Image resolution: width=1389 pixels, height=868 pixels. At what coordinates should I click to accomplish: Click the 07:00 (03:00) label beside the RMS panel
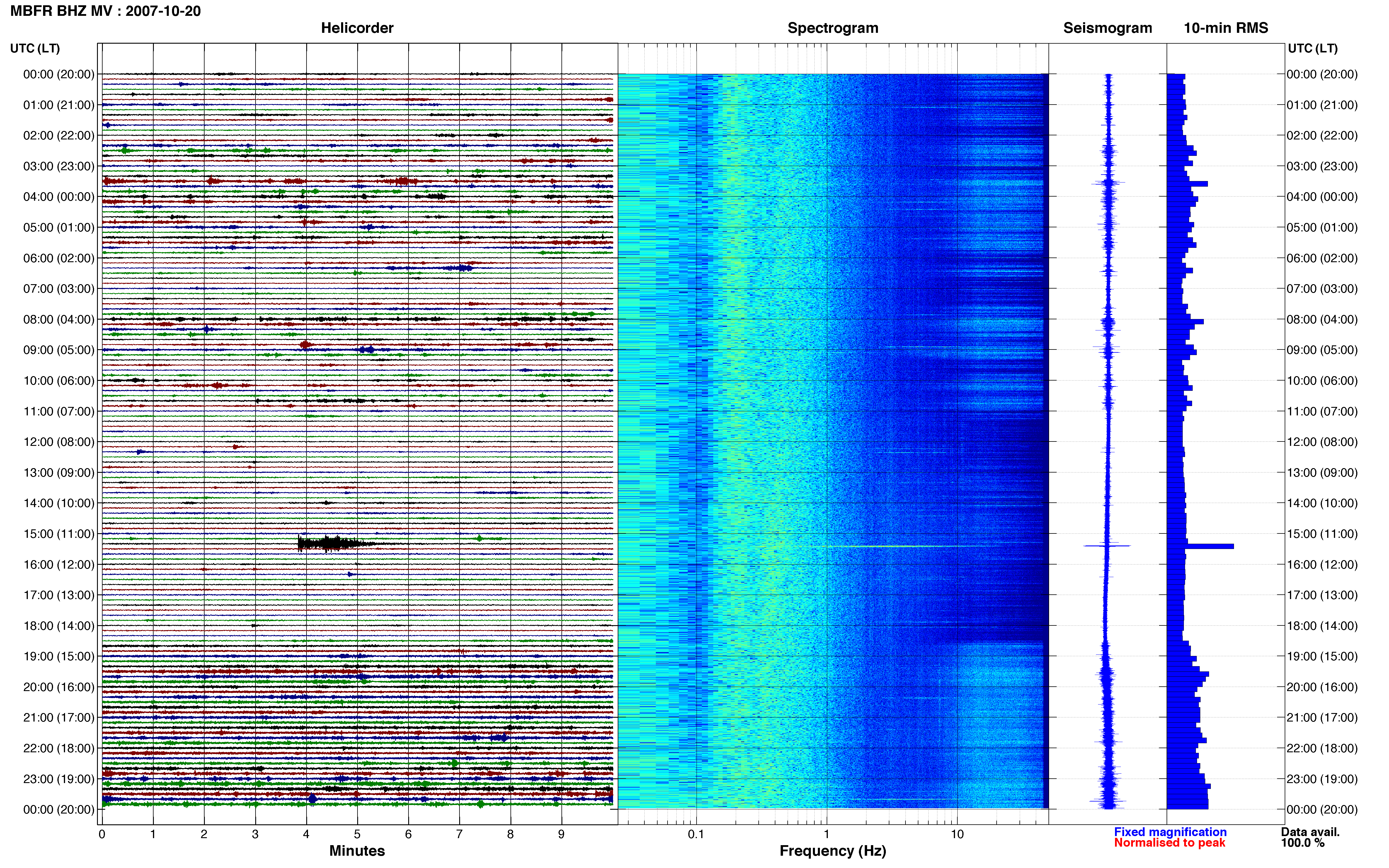(x=1322, y=289)
